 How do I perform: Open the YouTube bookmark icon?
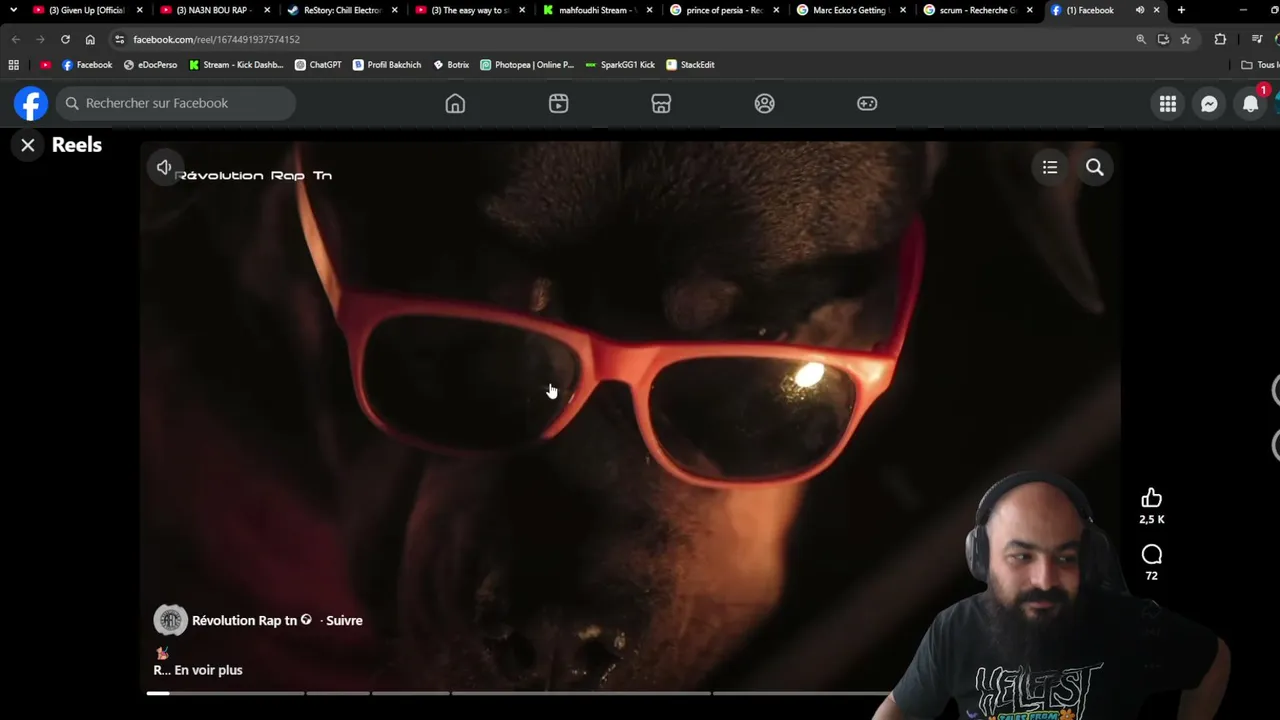point(45,65)
